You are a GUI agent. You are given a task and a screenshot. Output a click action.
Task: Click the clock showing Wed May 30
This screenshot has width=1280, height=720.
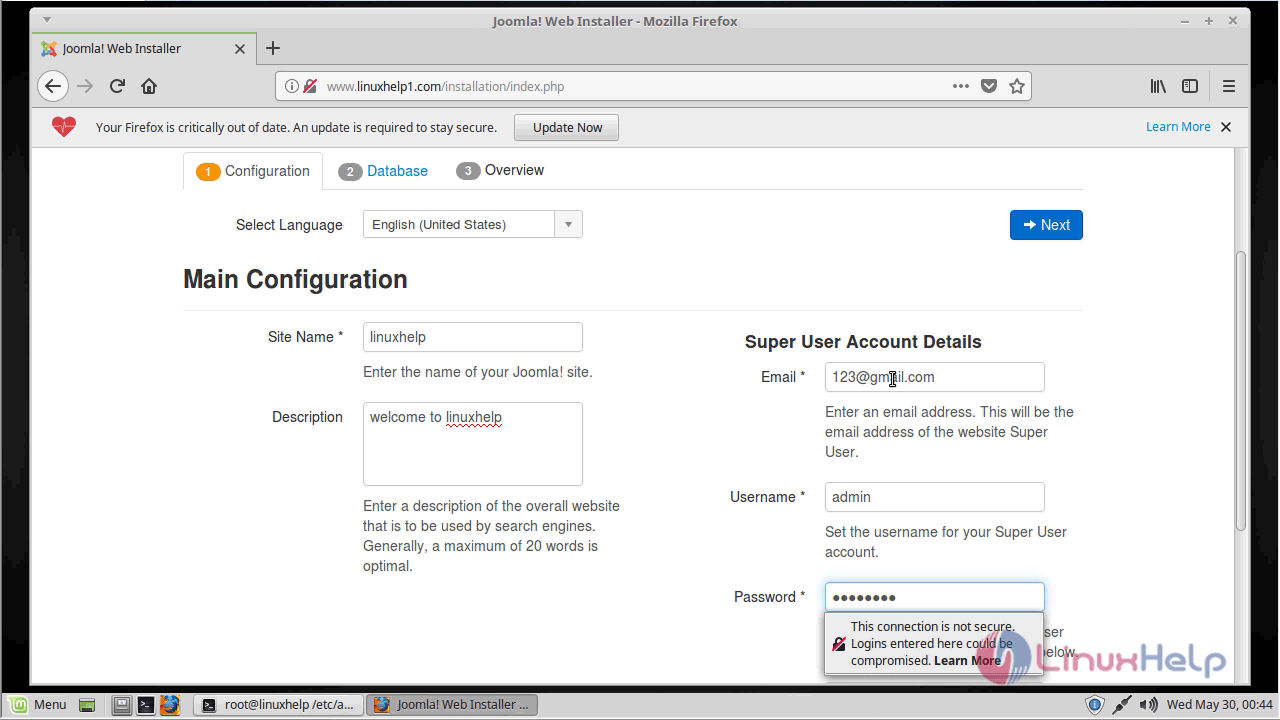tap(1219, 704)
